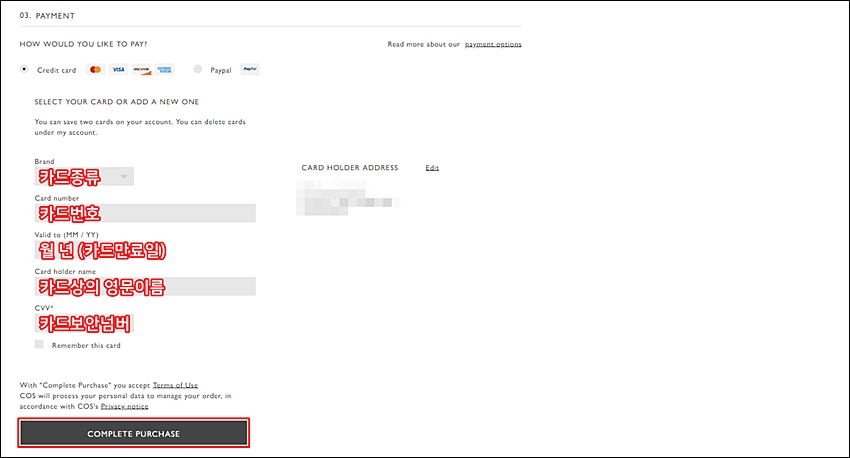Click the Mastercard logo icon
850x458 pixels.
pyautogui.click(x=95, y=69)
